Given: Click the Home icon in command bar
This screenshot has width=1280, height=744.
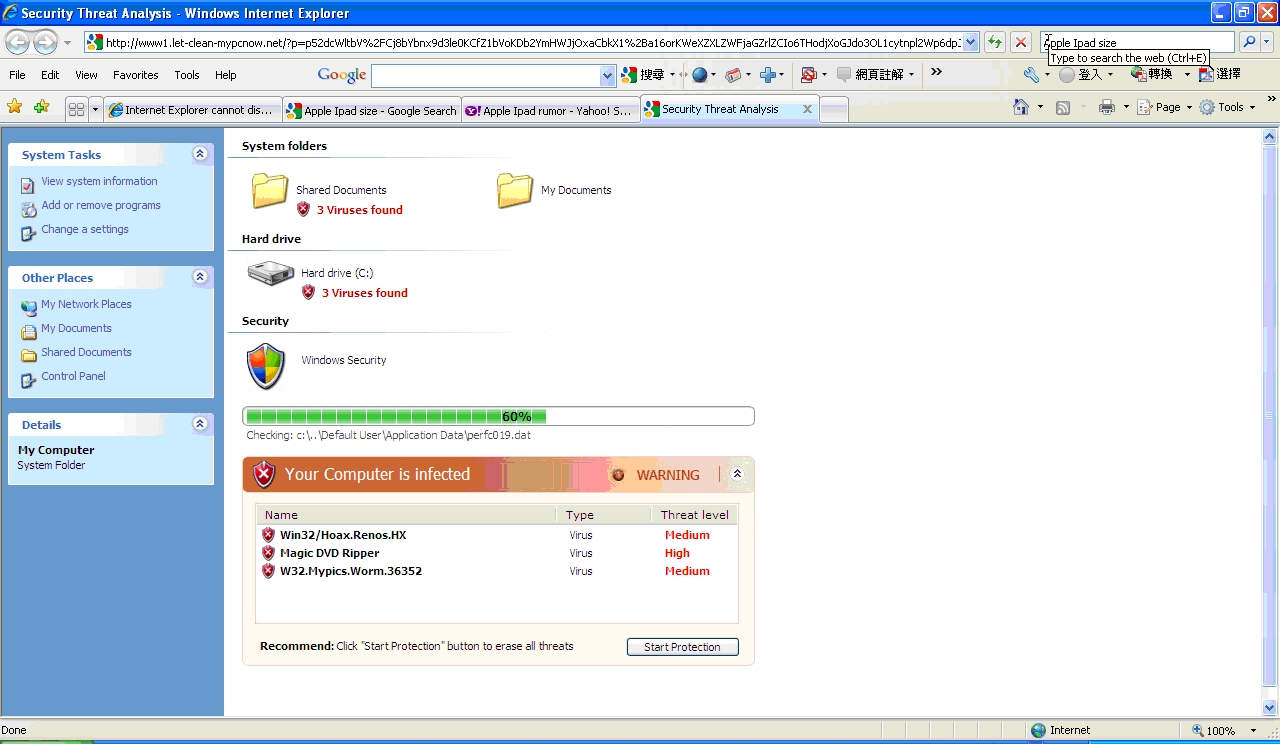Looking at the screenshot, I should [1020, 107].
